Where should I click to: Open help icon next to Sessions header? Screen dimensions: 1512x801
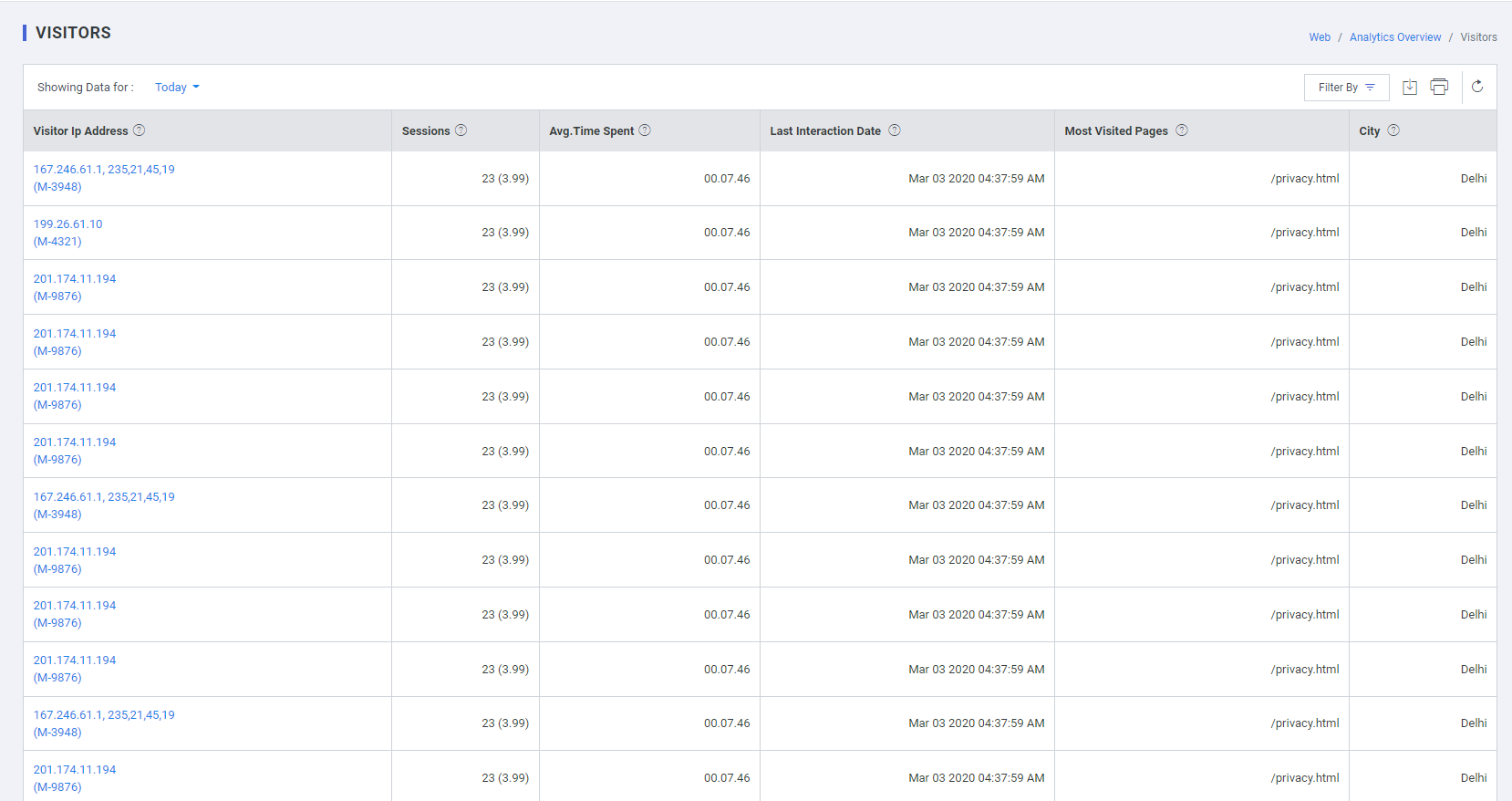tap(461, 130)
